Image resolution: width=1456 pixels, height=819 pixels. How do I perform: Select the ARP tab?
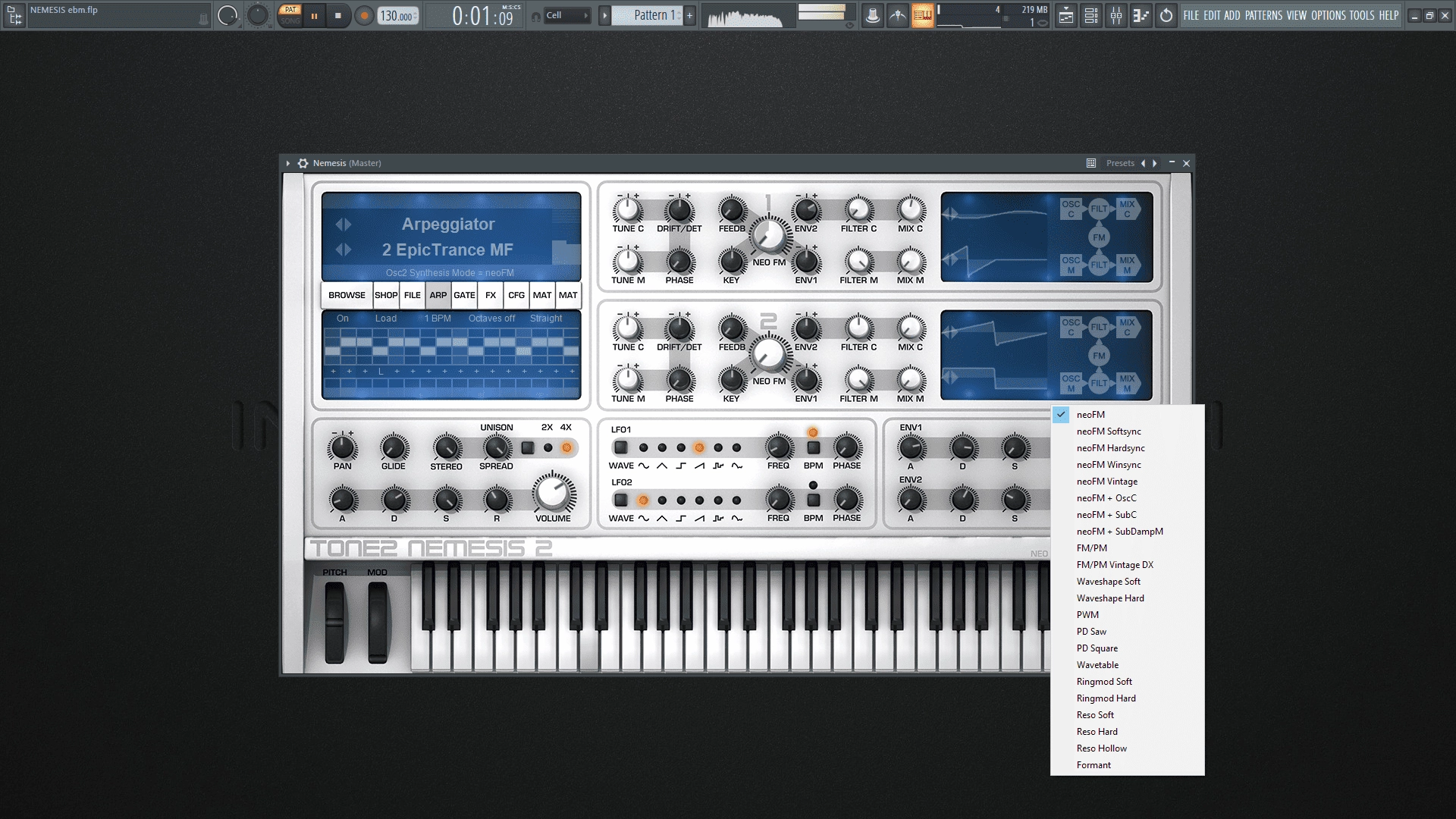[x=438, y=295]
